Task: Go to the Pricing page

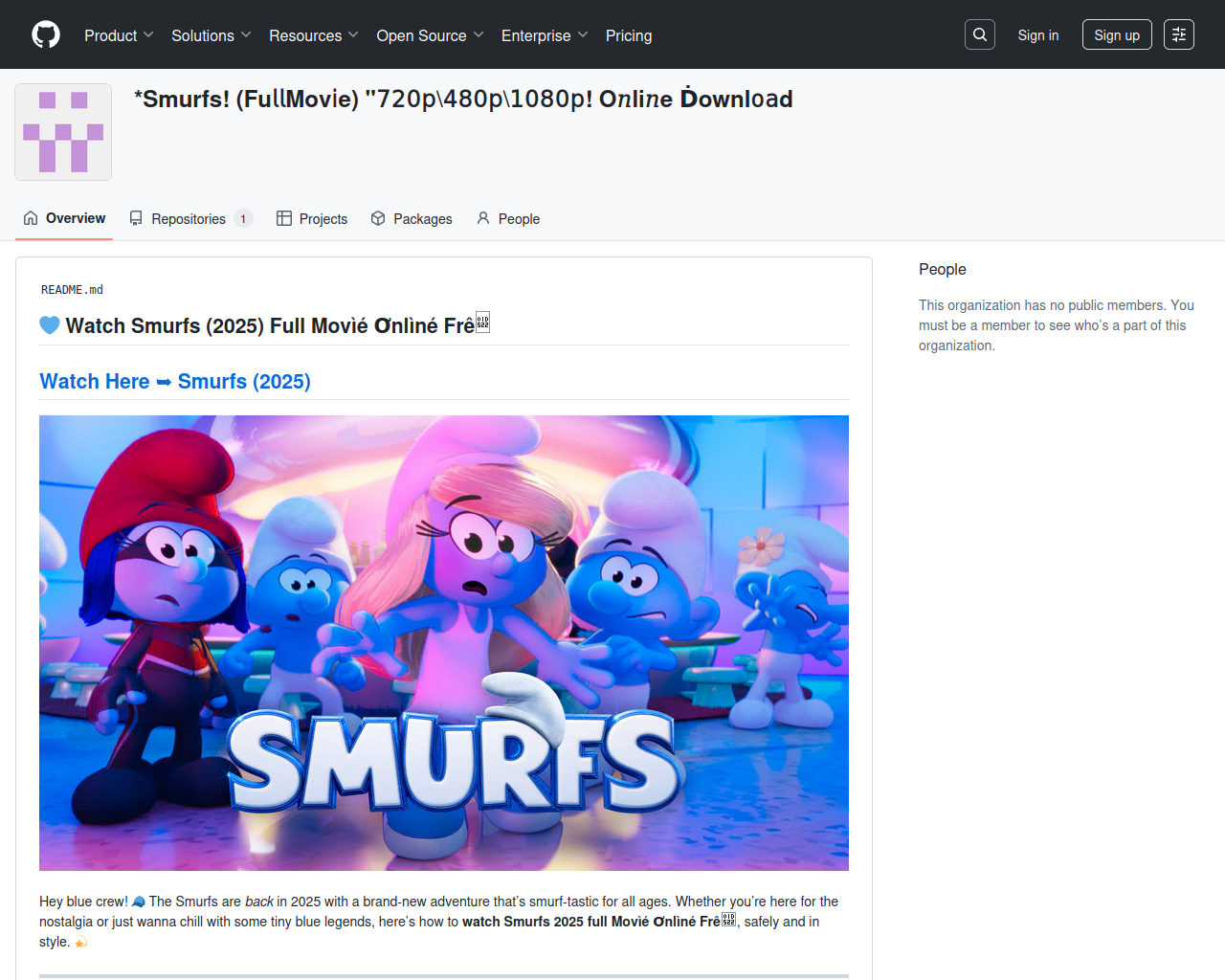Action: coord(628,35)
